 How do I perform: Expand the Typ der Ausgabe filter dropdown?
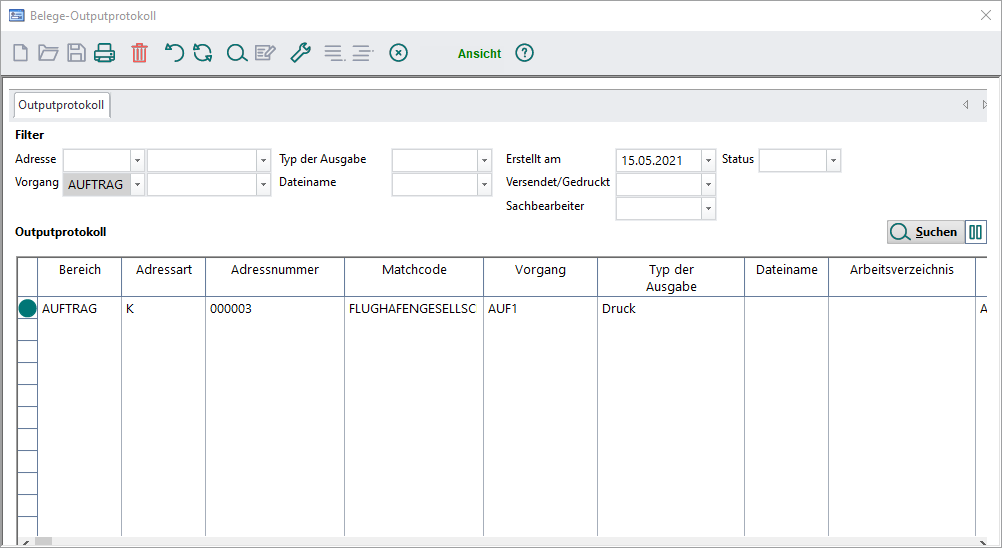point(484,160)
